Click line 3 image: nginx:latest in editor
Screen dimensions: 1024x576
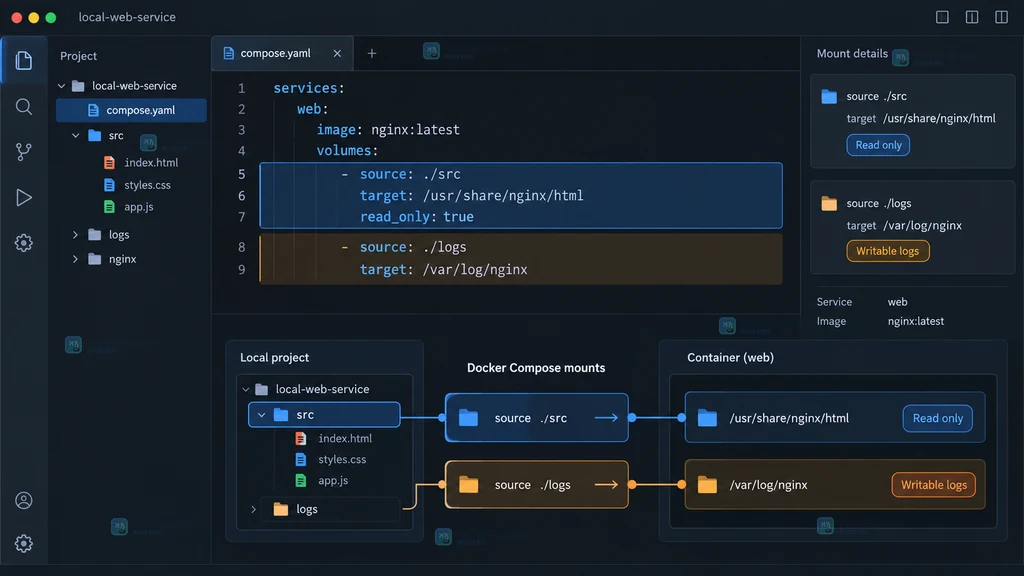[388, 130]
